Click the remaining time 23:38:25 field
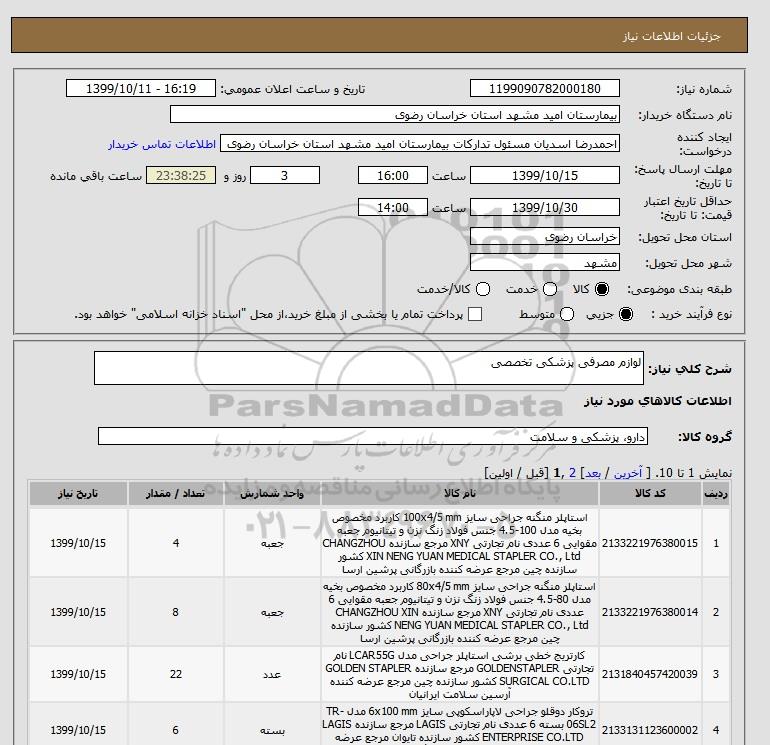The image size is (770, 745). point(181,175)
